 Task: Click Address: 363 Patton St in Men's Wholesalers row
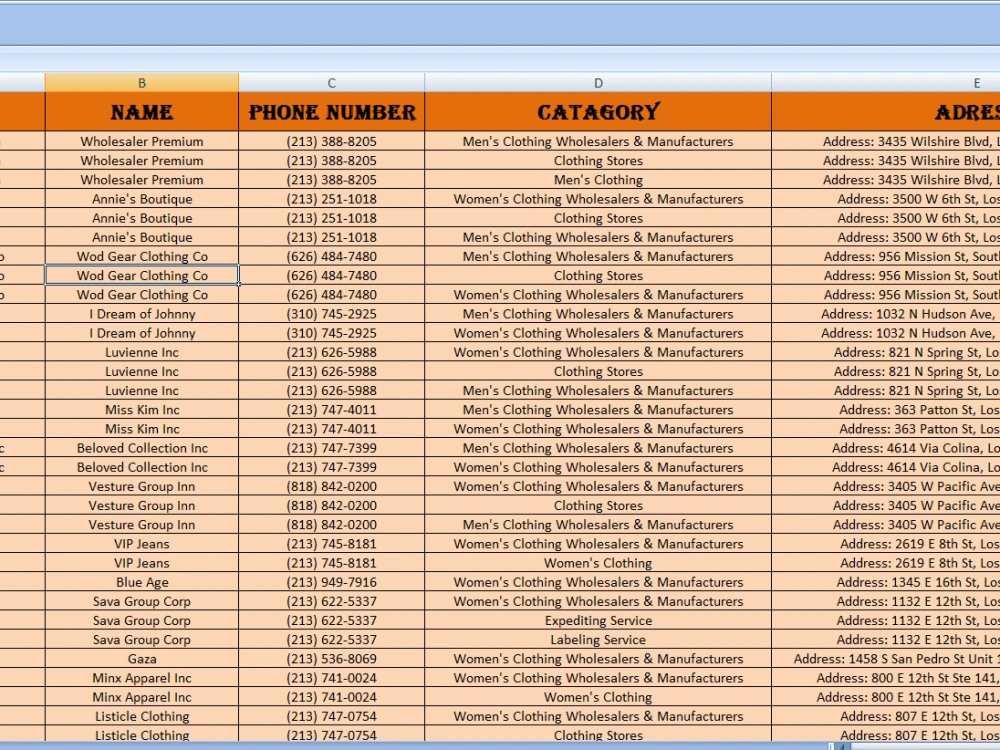pos(886,409)
